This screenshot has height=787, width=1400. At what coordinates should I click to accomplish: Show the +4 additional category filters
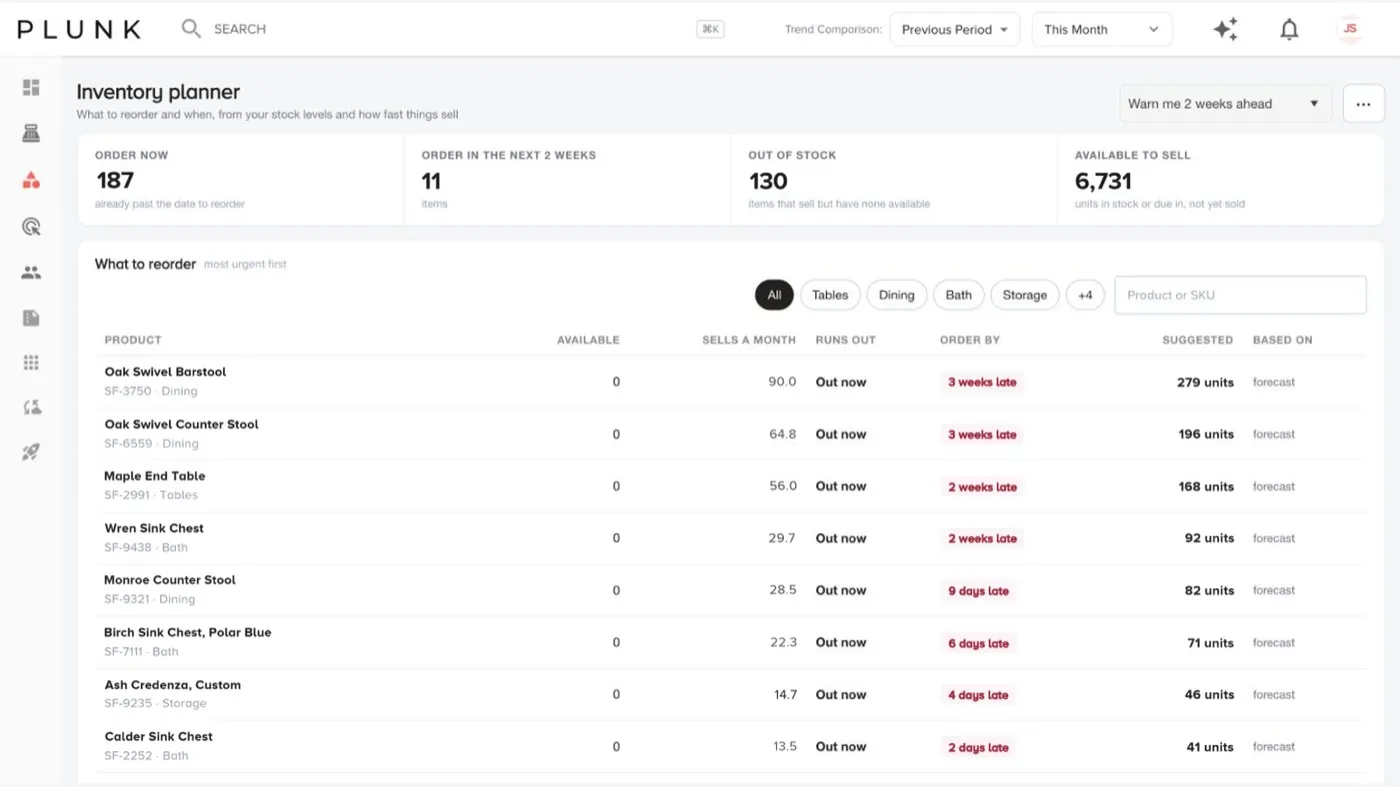point(1085,295)
